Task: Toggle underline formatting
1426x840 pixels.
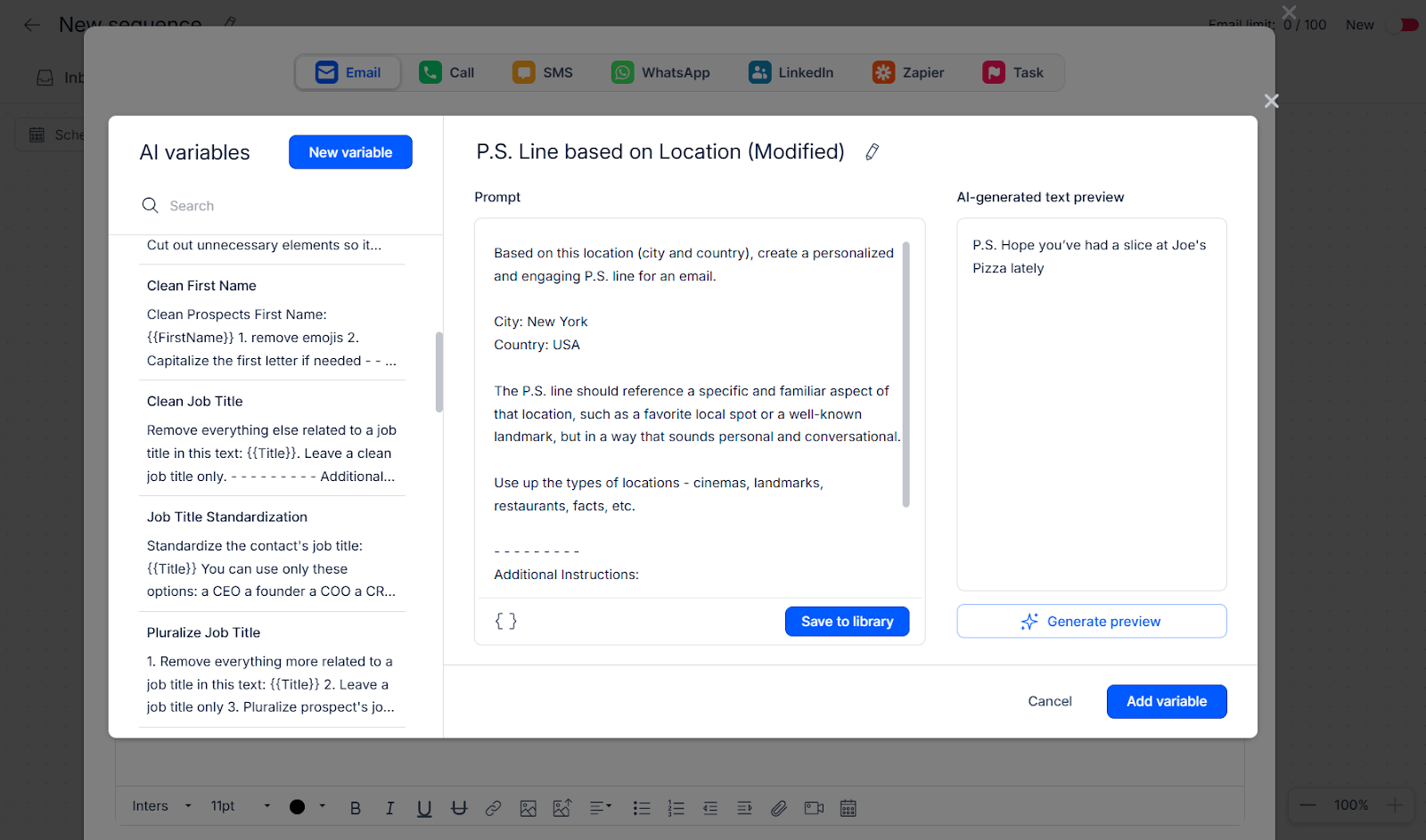Action: coord(424,808)
